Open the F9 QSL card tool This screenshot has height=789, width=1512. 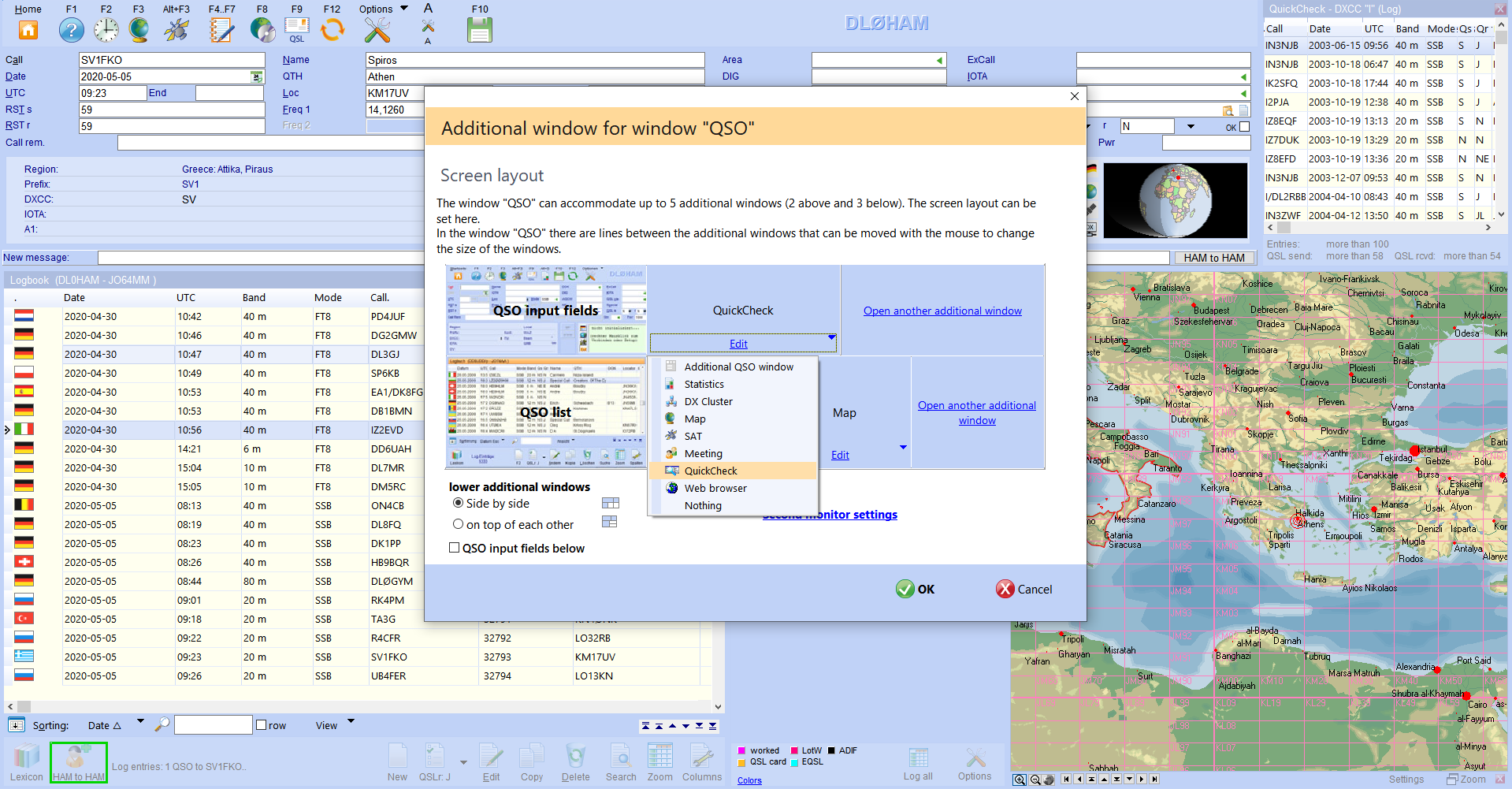tap(296, 30)
